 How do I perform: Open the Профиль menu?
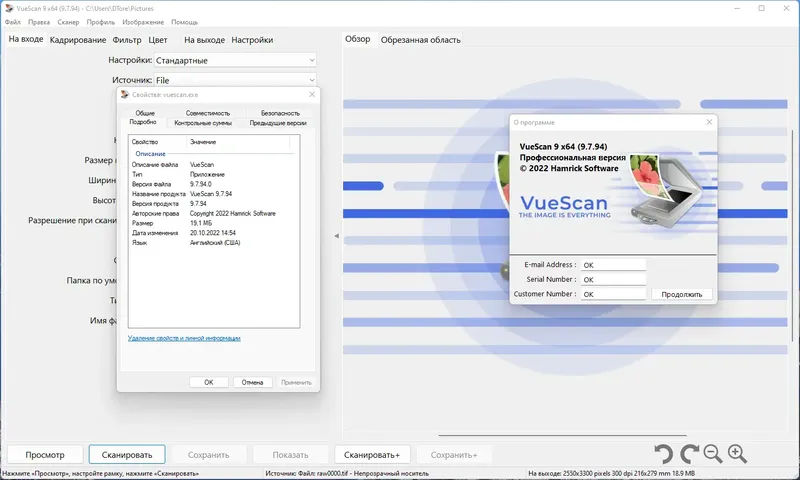101,22
